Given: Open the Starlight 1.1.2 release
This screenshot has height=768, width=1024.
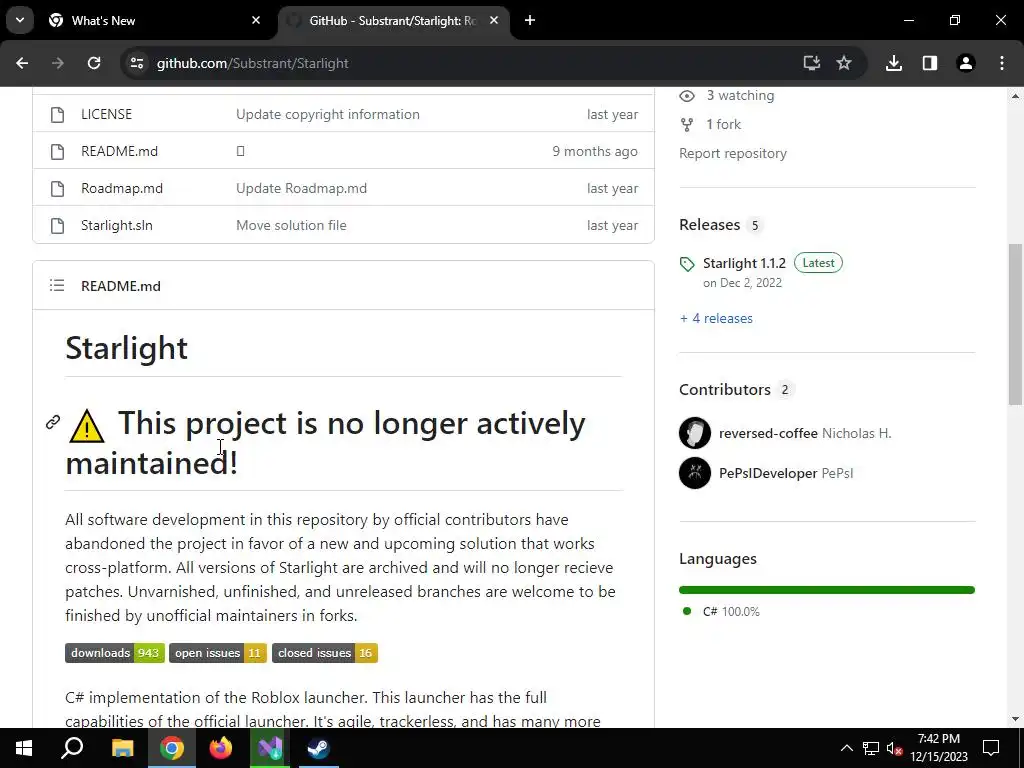Looking at the screenshot, I should 744,263.
